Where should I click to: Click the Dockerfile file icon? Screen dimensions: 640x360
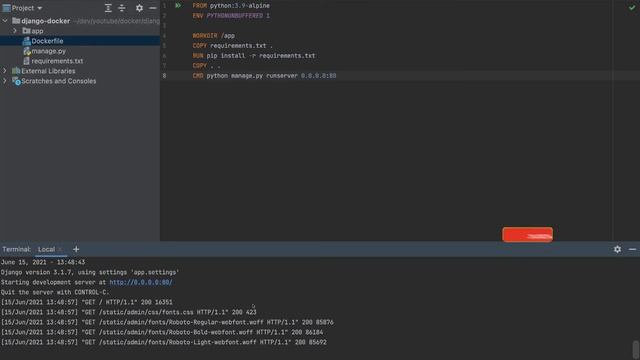point(27,41)
